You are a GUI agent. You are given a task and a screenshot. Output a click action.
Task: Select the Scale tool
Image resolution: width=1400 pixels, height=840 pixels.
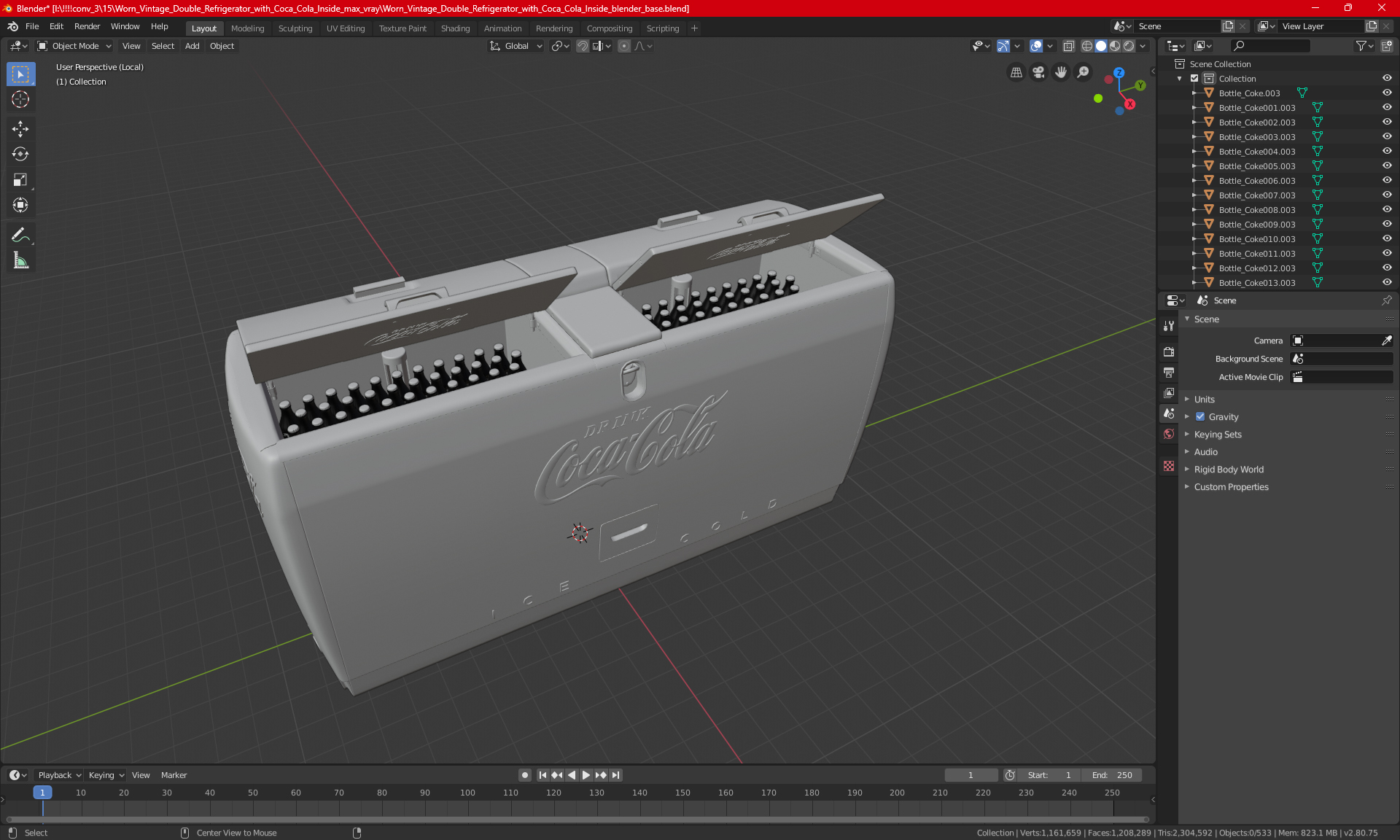20,179
